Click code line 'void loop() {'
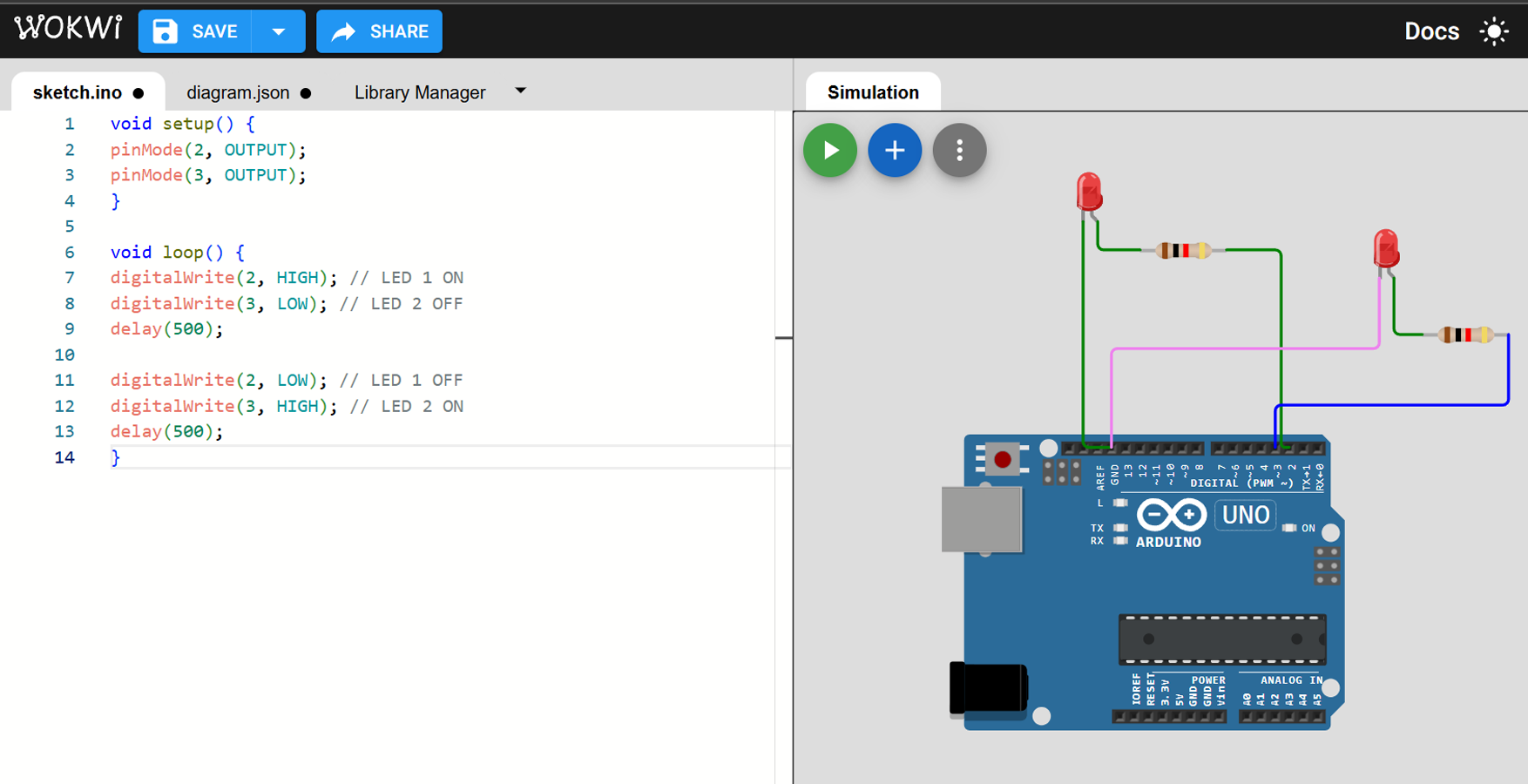Screen dimensions: 1528x784 click(x=177, y=252)
